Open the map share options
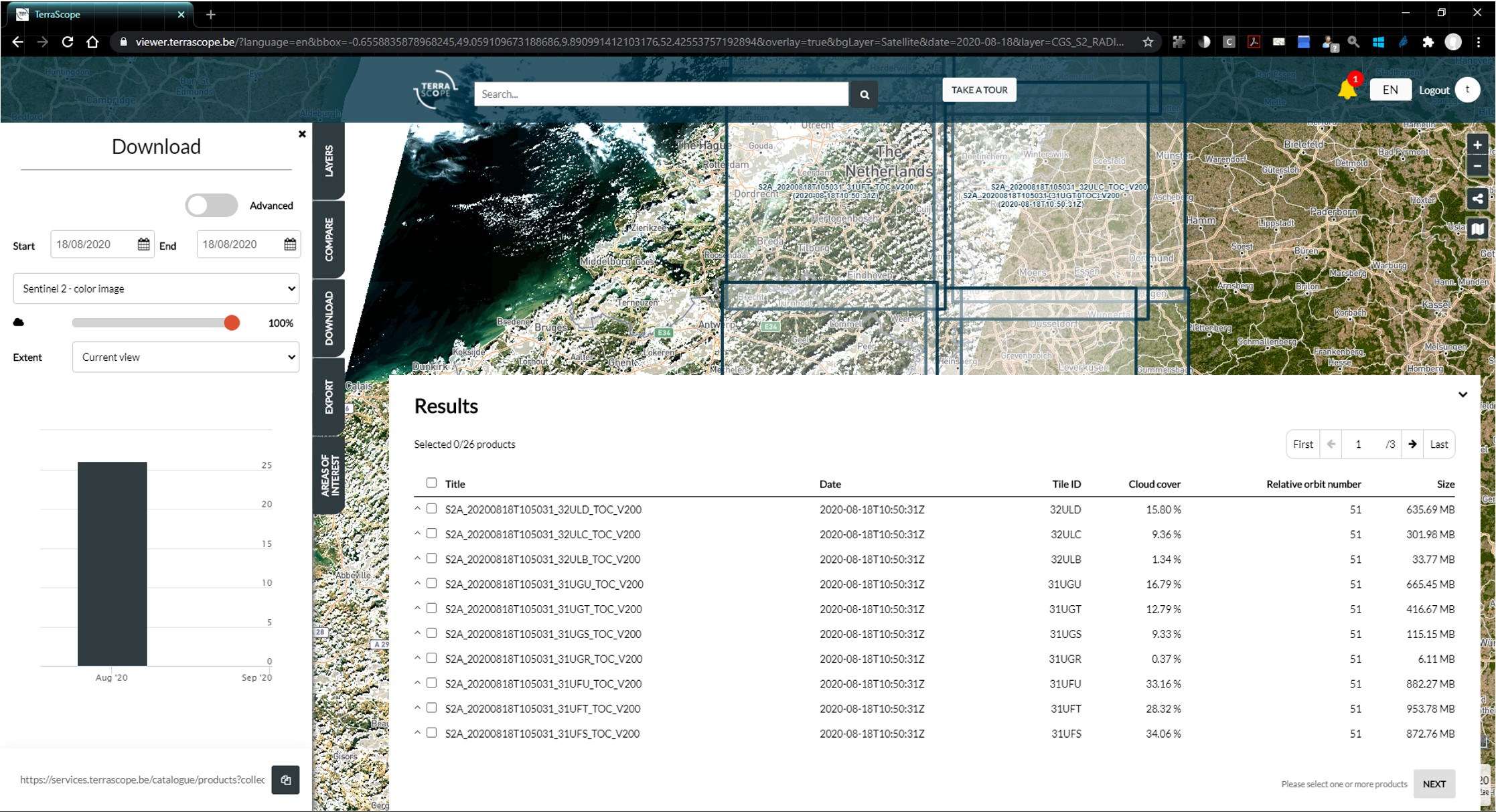 pos(1478,198)
